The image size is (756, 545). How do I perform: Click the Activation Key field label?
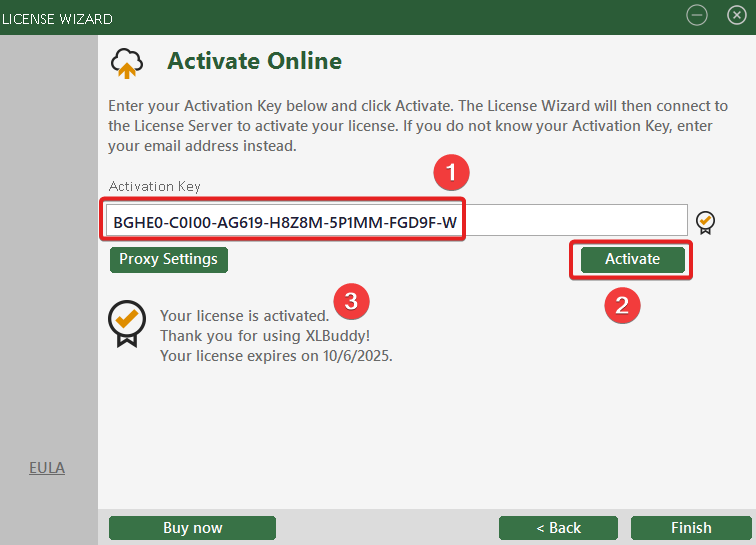point(155,186)
